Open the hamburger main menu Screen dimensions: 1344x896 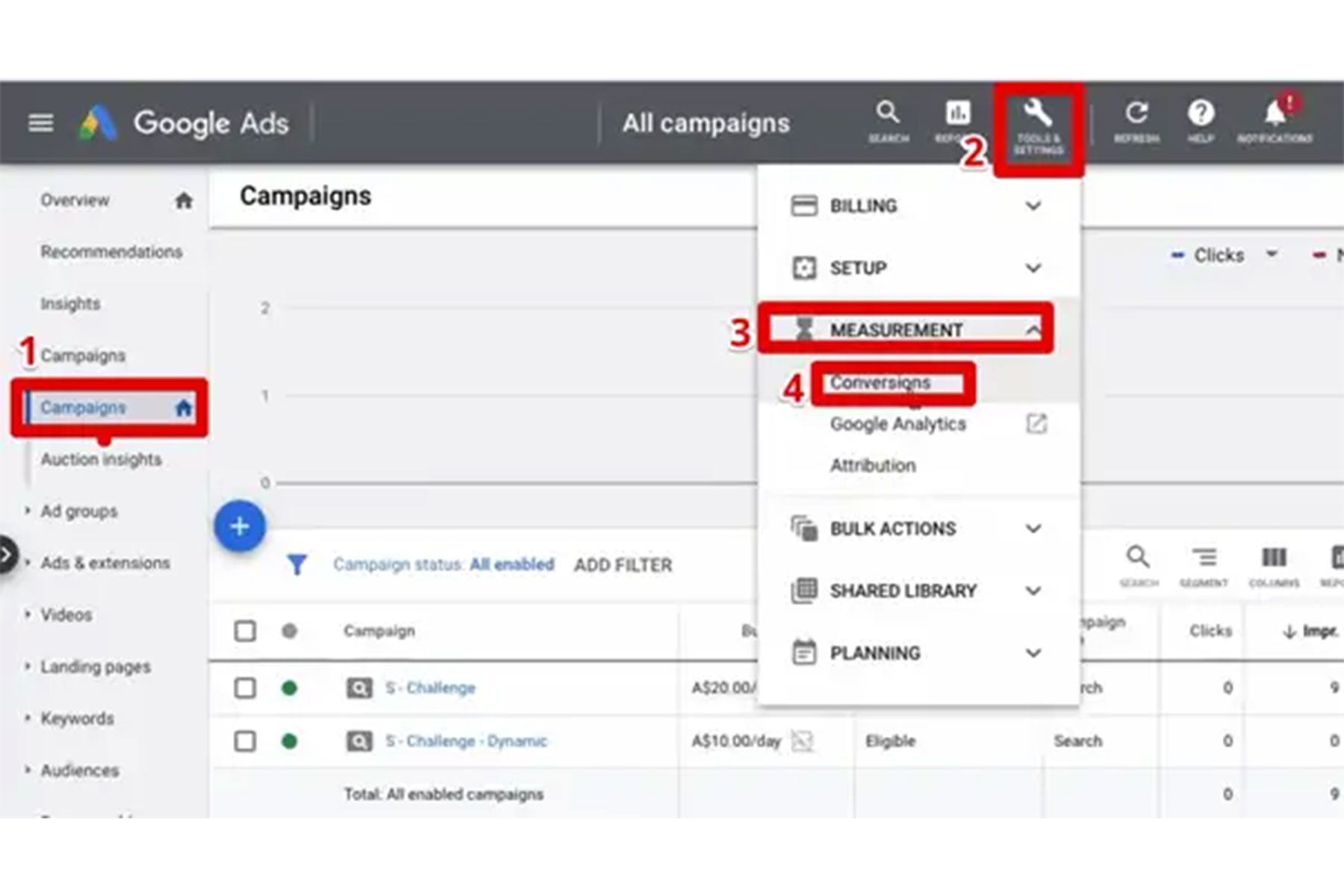tap(40, 122)
